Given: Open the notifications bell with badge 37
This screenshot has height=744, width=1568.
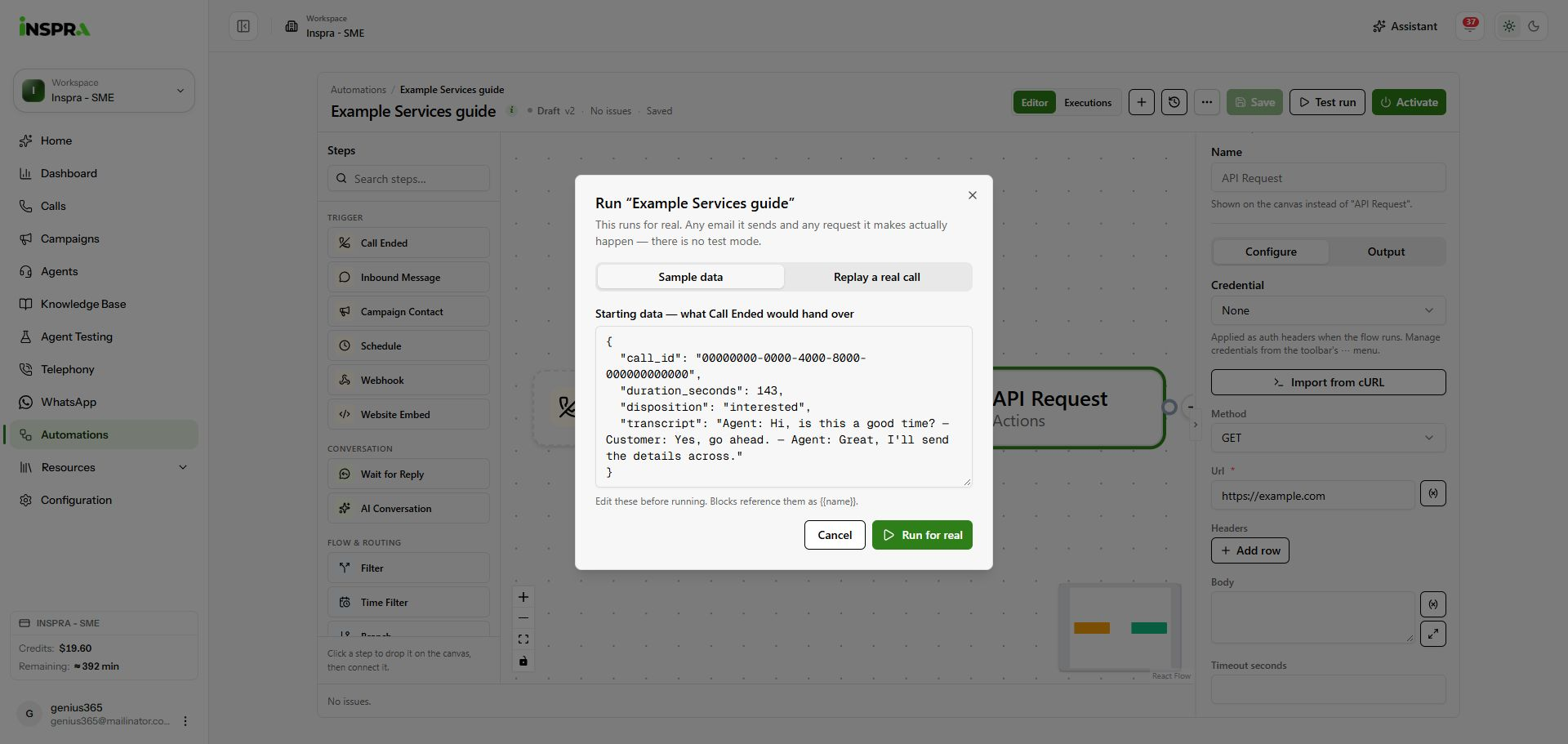Looking at the screenshot, I should click(x=1470, y=26).
